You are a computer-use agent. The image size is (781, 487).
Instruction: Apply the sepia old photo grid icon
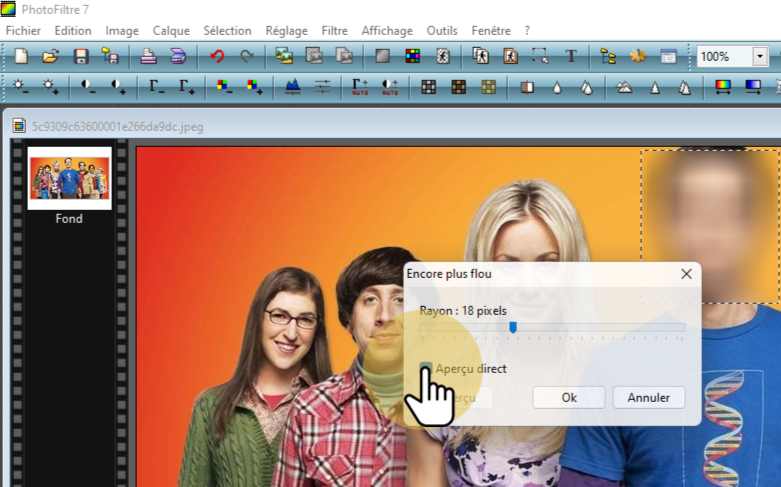458,87
